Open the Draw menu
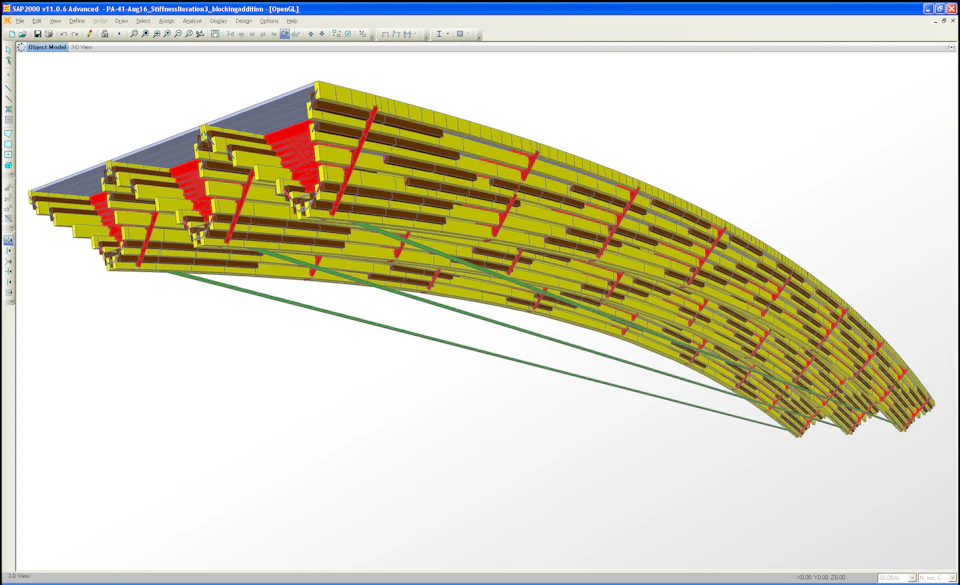The image size is (960, 585). coord(121,21)
